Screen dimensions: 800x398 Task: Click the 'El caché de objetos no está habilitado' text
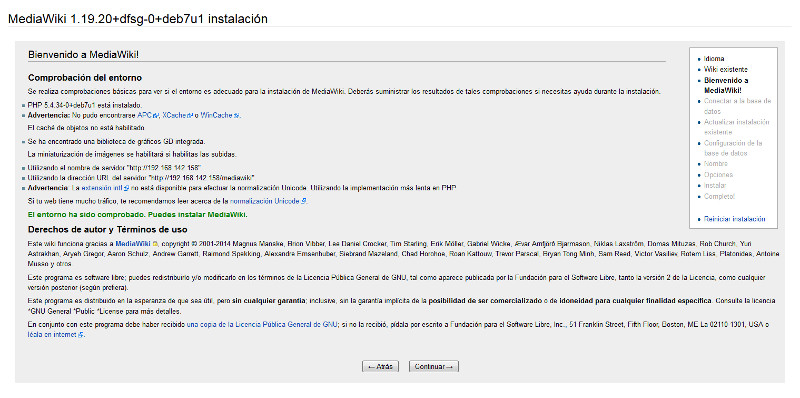tap(86, 128)
